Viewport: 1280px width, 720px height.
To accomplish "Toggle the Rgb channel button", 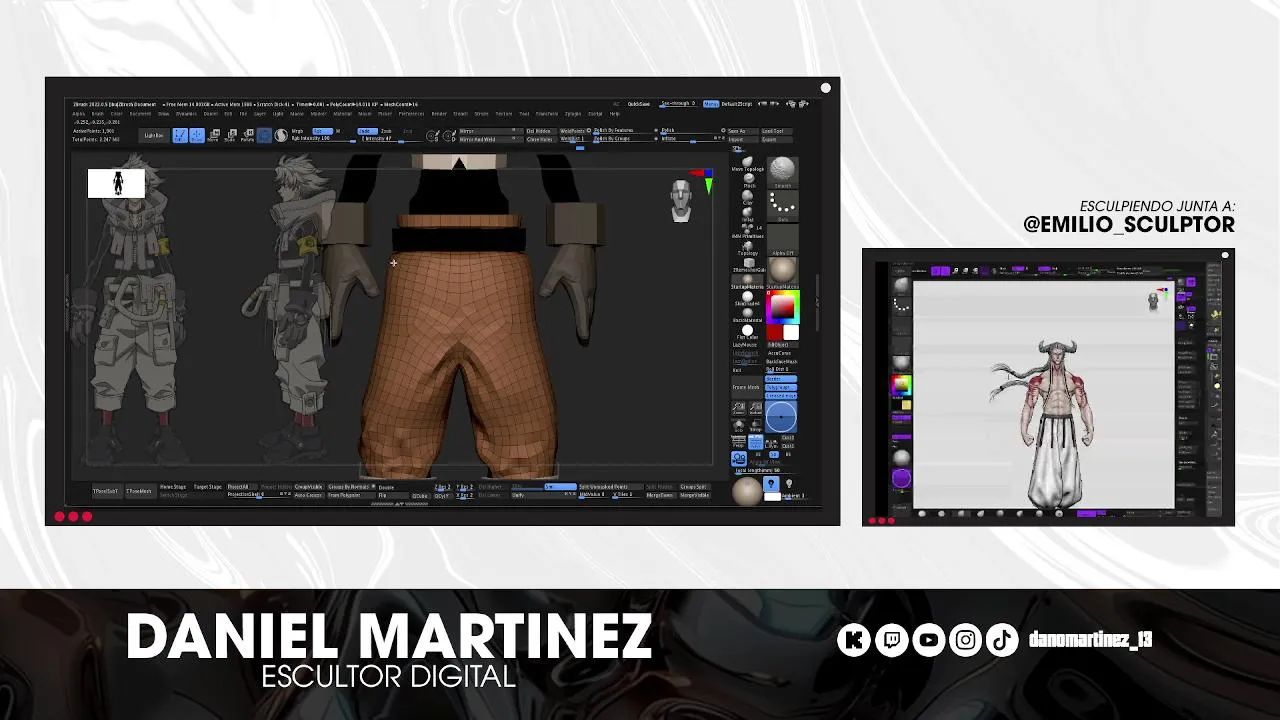I will (x=322, y=131).
